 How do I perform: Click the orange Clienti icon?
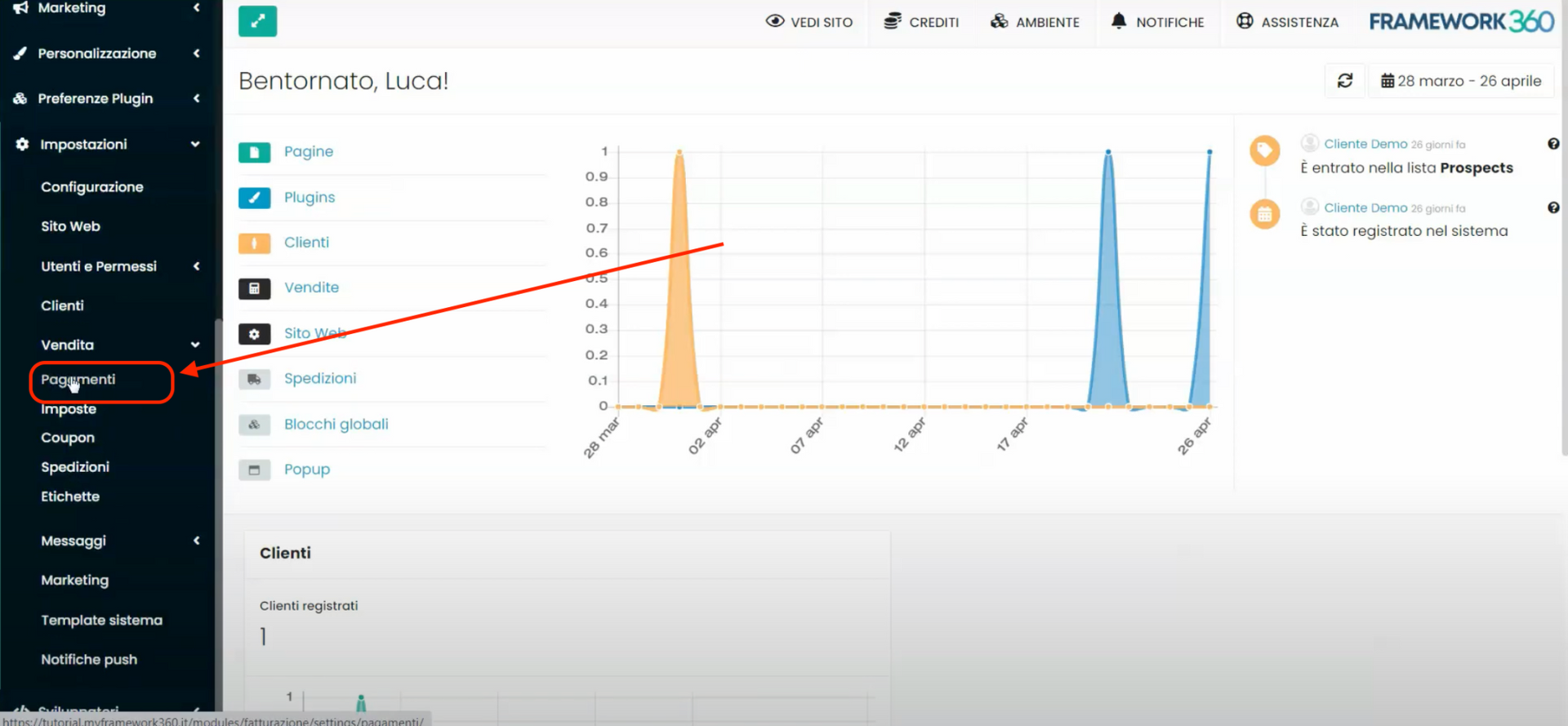(x=255, y=243)
